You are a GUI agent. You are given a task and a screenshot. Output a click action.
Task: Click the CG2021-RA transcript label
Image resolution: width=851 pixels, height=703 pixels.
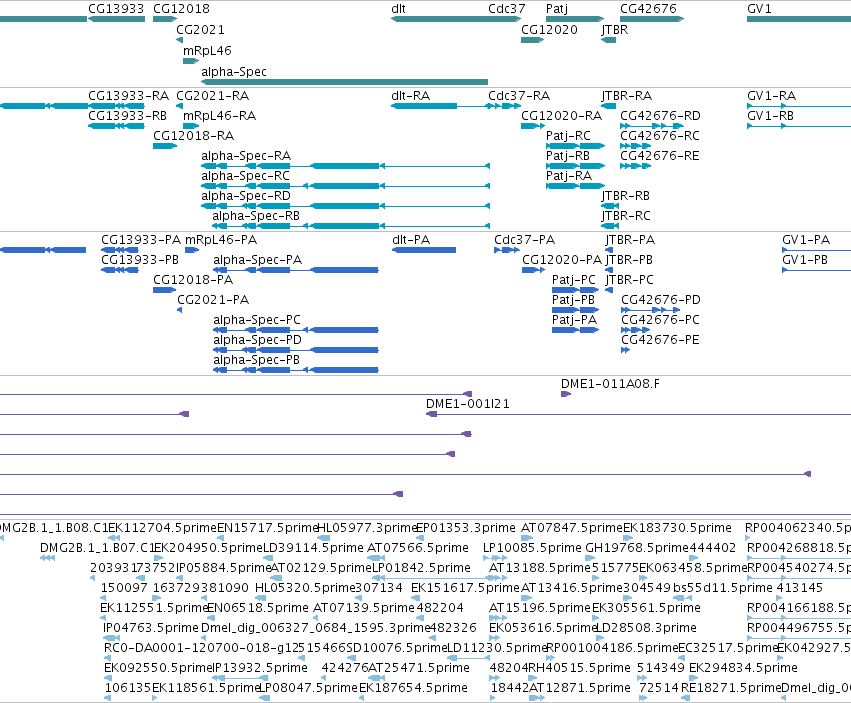tap(213, 96)
